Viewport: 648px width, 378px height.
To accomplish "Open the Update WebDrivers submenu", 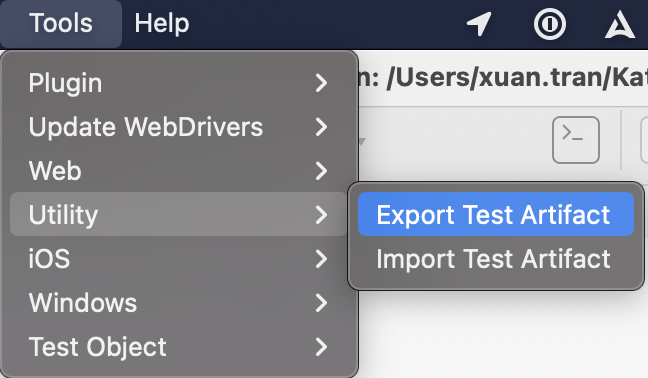I will click(178, 126).
